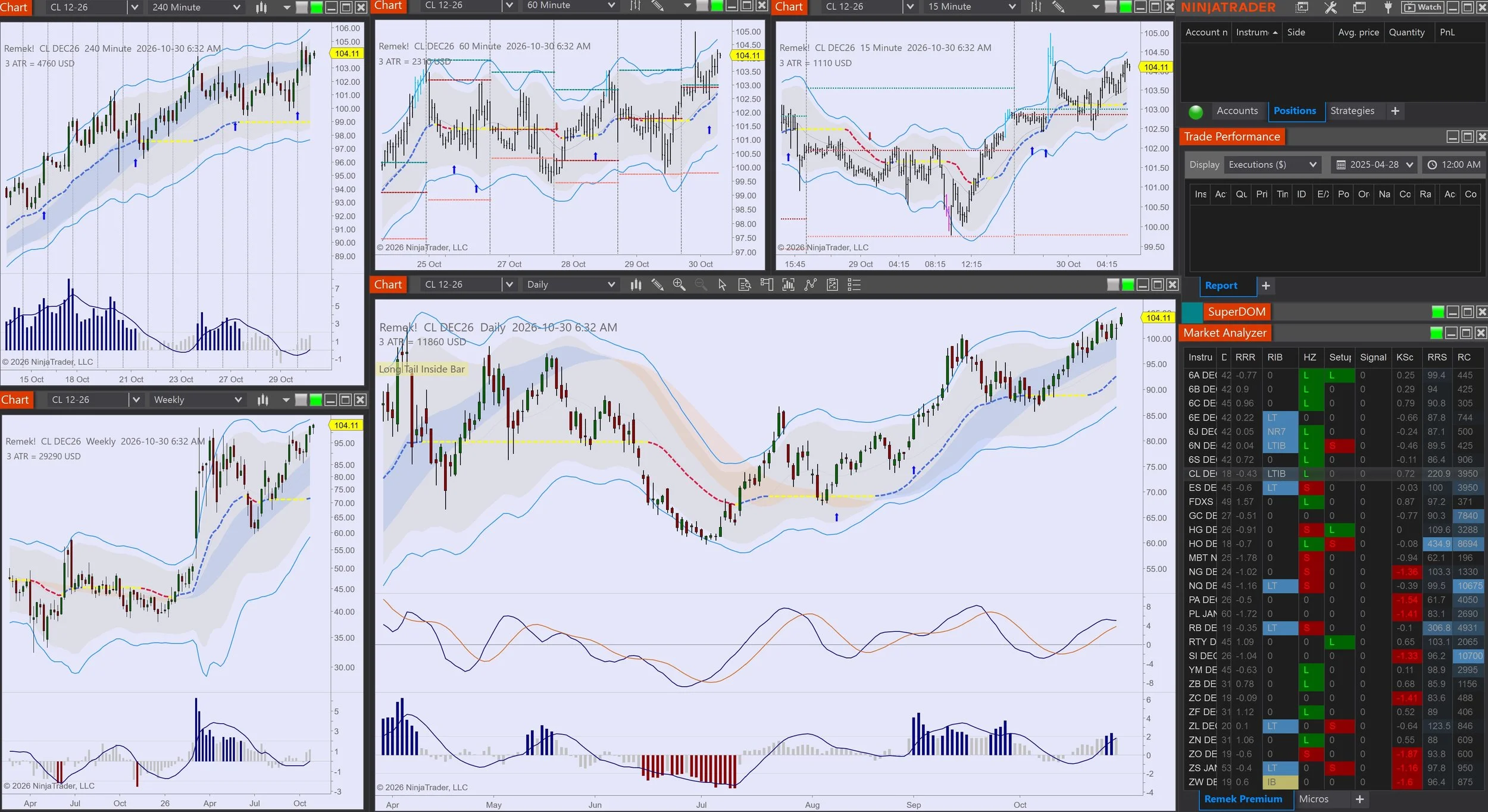Toggle green instrument link on 240 Minute chart

pos(317,7)
